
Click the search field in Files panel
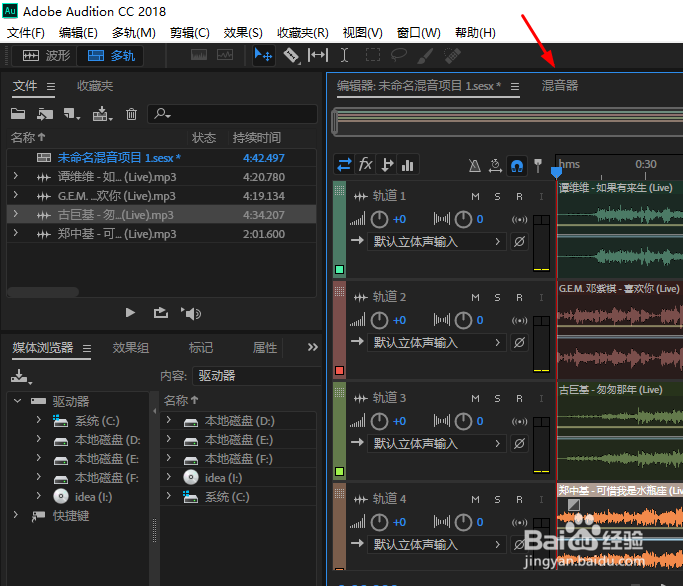[x=233, y=114]
